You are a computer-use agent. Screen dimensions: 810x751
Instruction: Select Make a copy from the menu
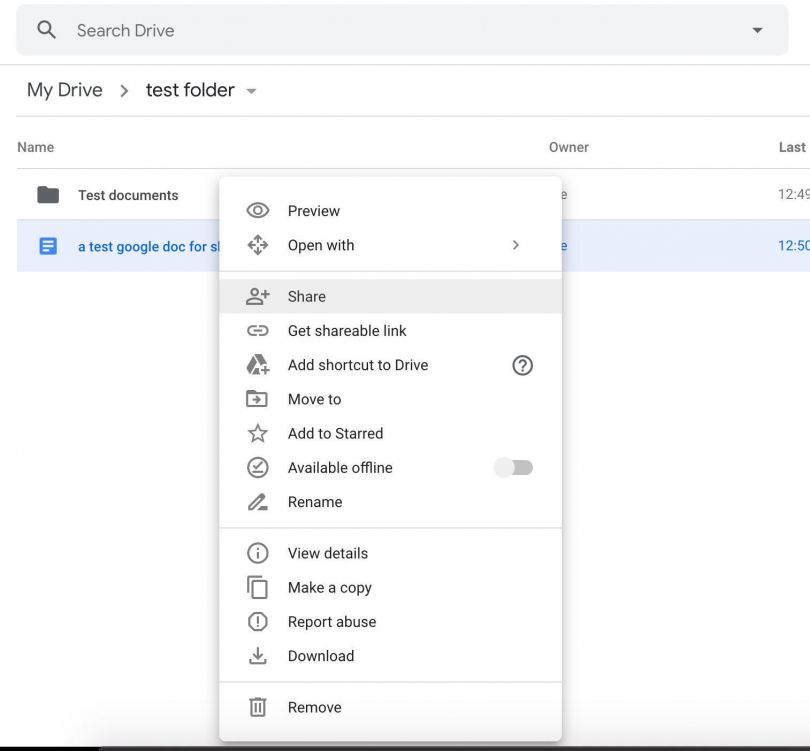point(329,587)
